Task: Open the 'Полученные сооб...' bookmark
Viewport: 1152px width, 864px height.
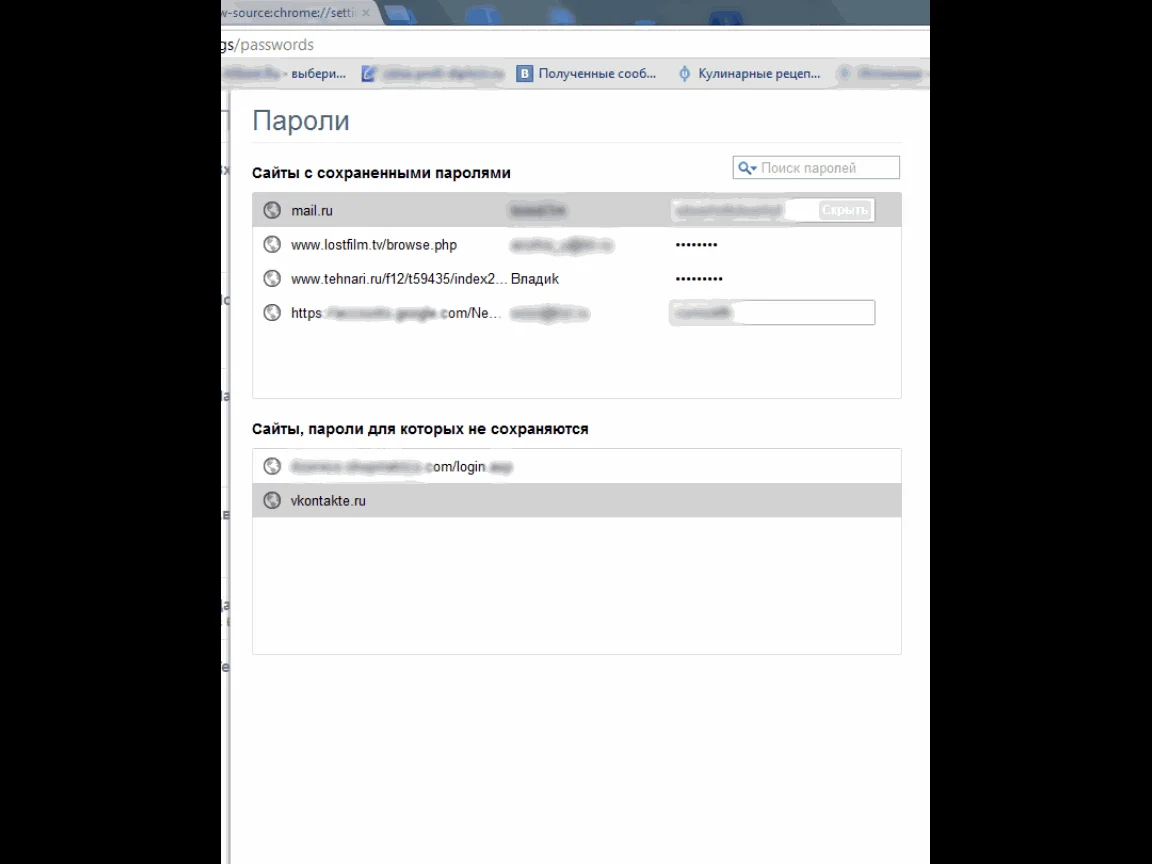Action: point(586,73)
